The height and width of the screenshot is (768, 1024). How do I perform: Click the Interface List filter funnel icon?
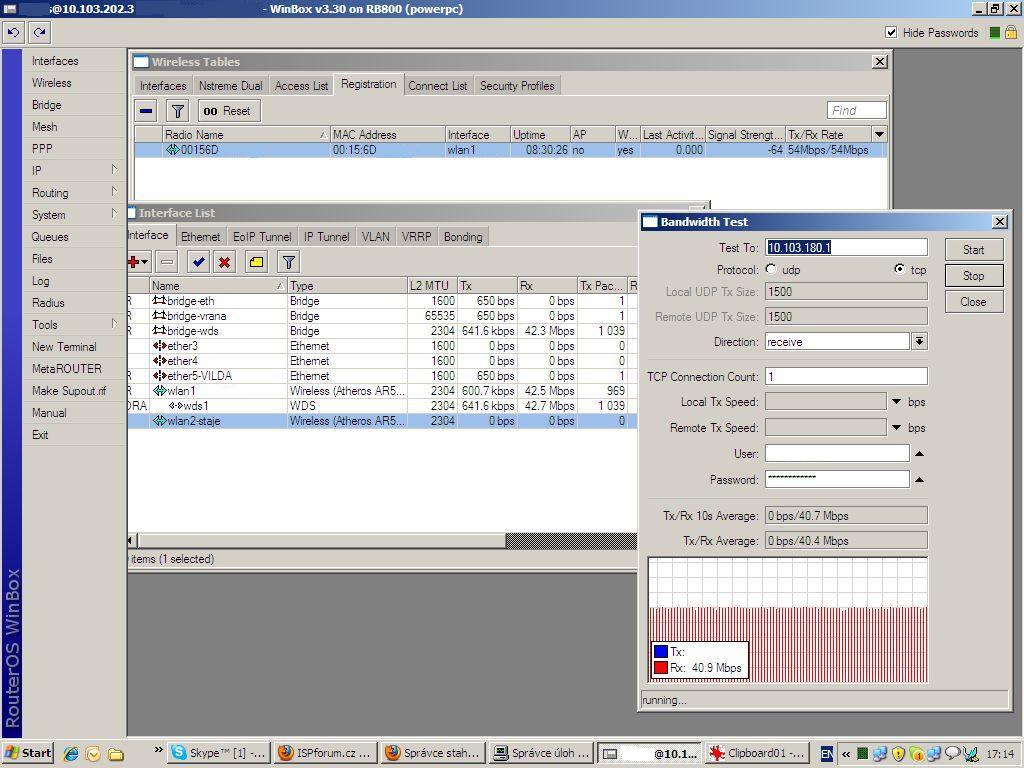click(288, 262)
